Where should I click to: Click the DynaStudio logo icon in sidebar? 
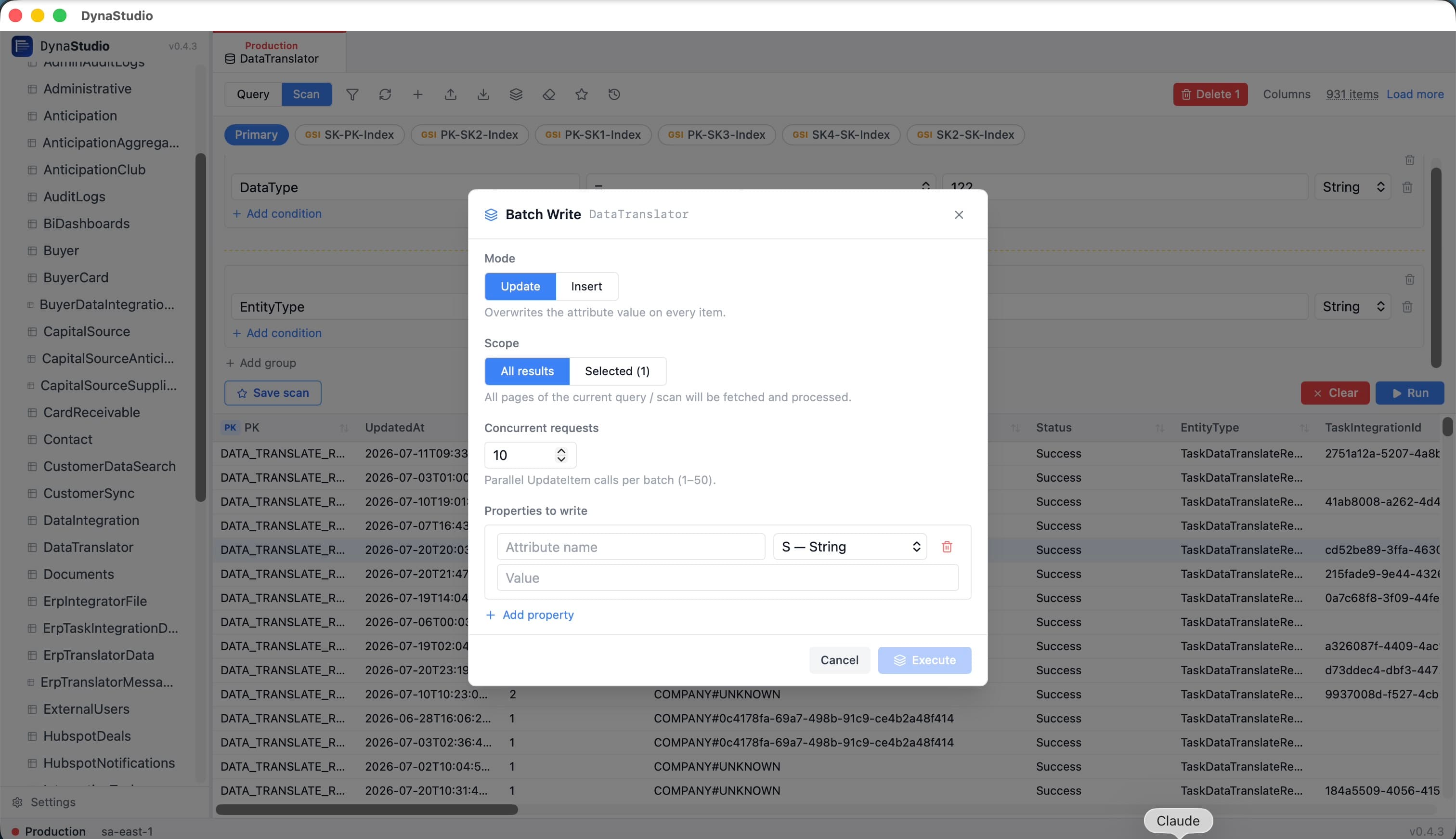point(22,46)
